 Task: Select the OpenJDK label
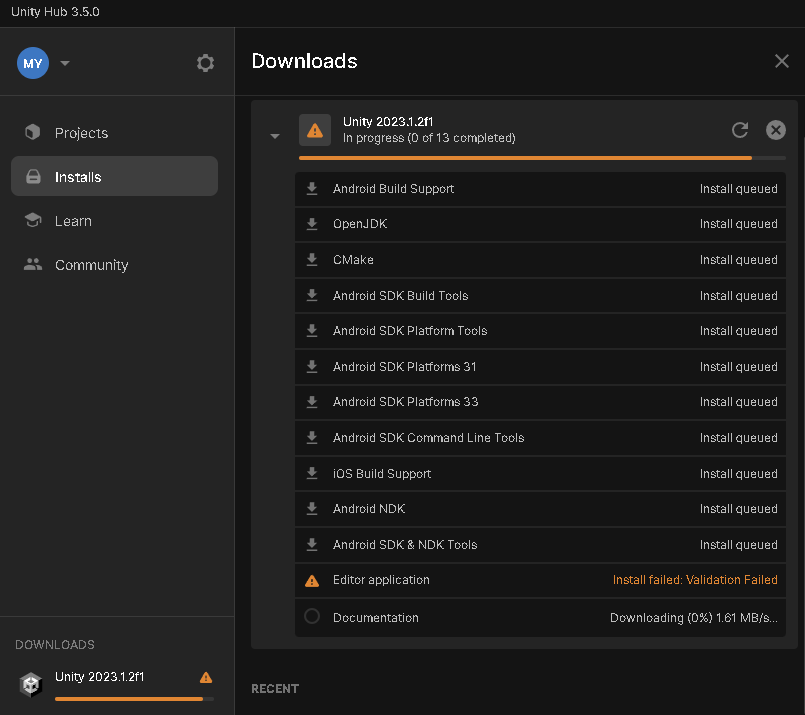pos(360,224)
